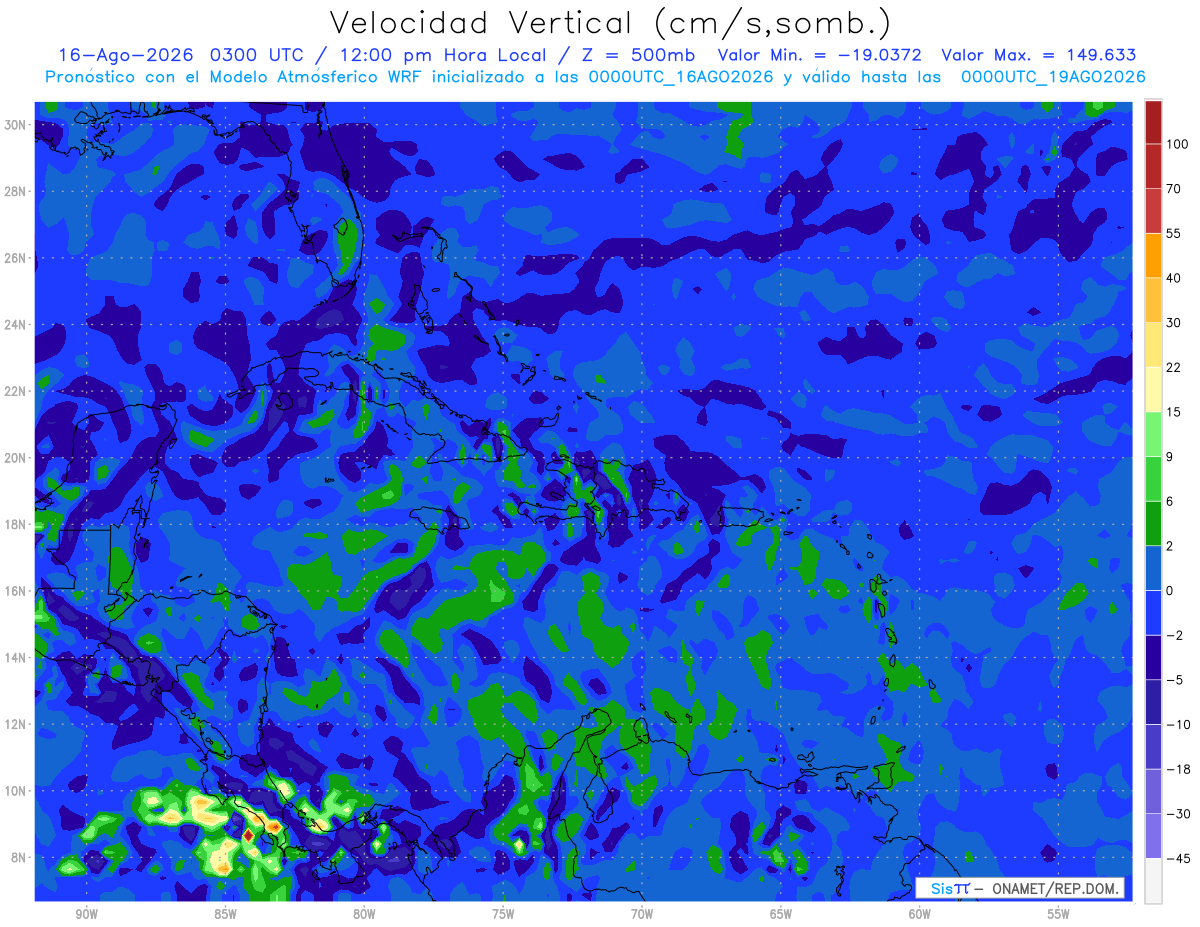Pick the dark green swatch between 2 and 6
This screenshot has height=927, width=1200.
pyautogui.click(x=1153, y=523)
